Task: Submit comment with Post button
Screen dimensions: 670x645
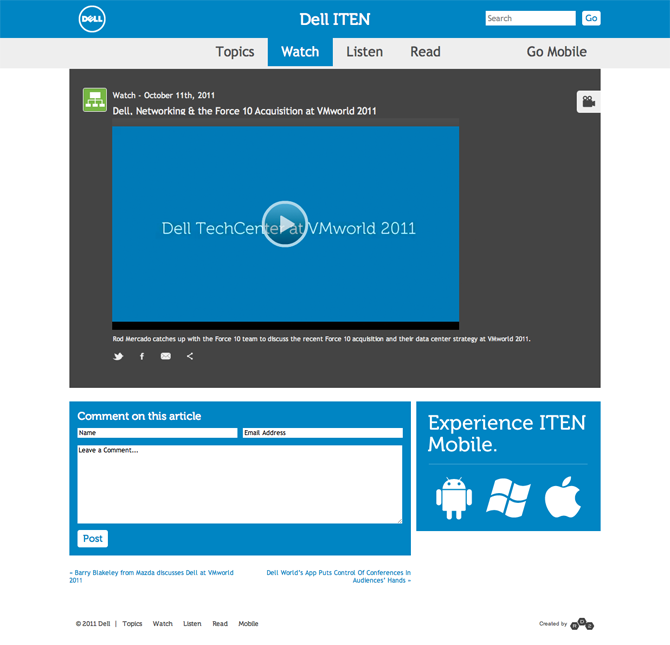Action: [93, 539]
